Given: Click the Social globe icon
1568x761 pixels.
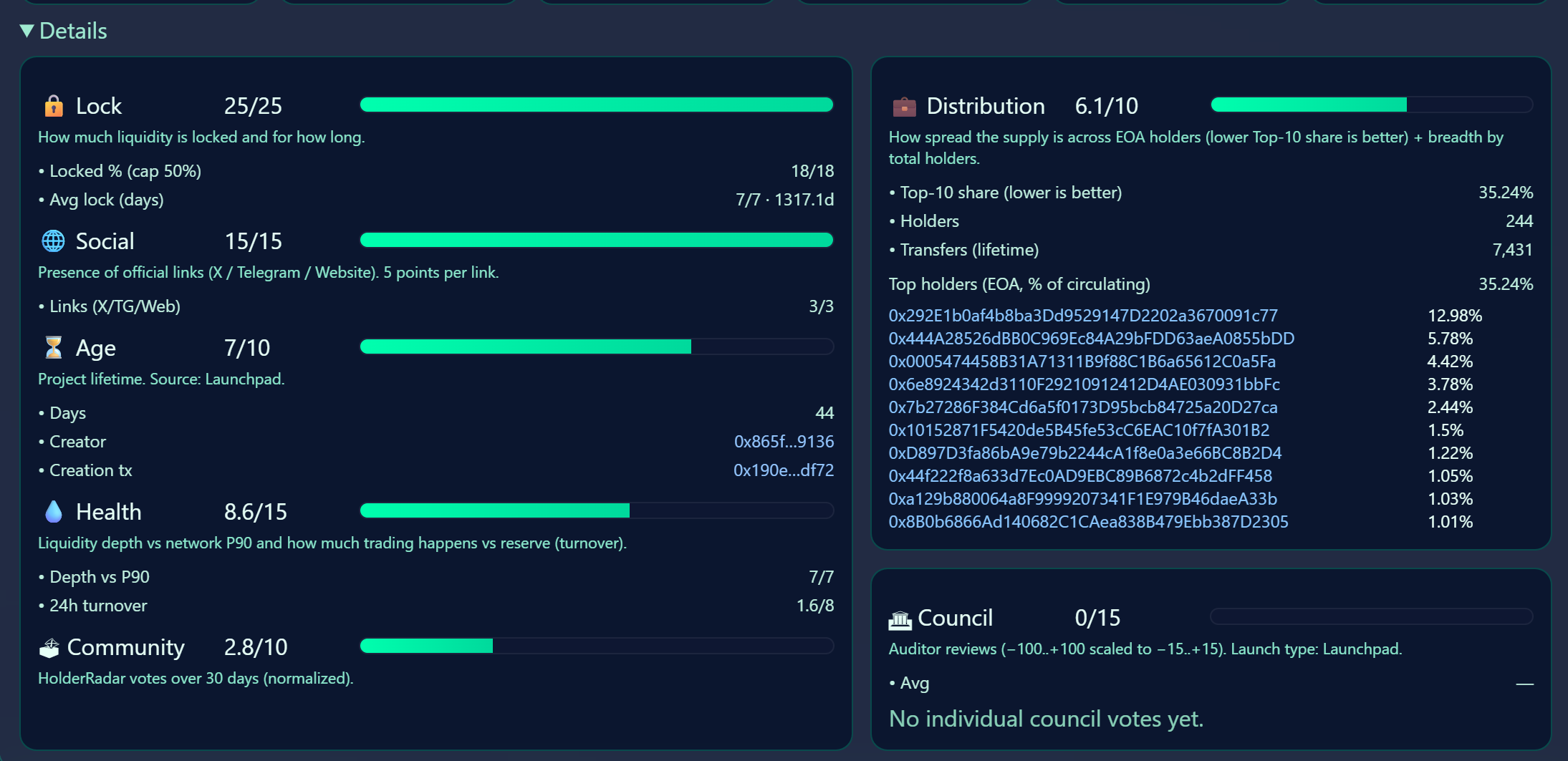Looking at the screenshot, I should (54, 241).
